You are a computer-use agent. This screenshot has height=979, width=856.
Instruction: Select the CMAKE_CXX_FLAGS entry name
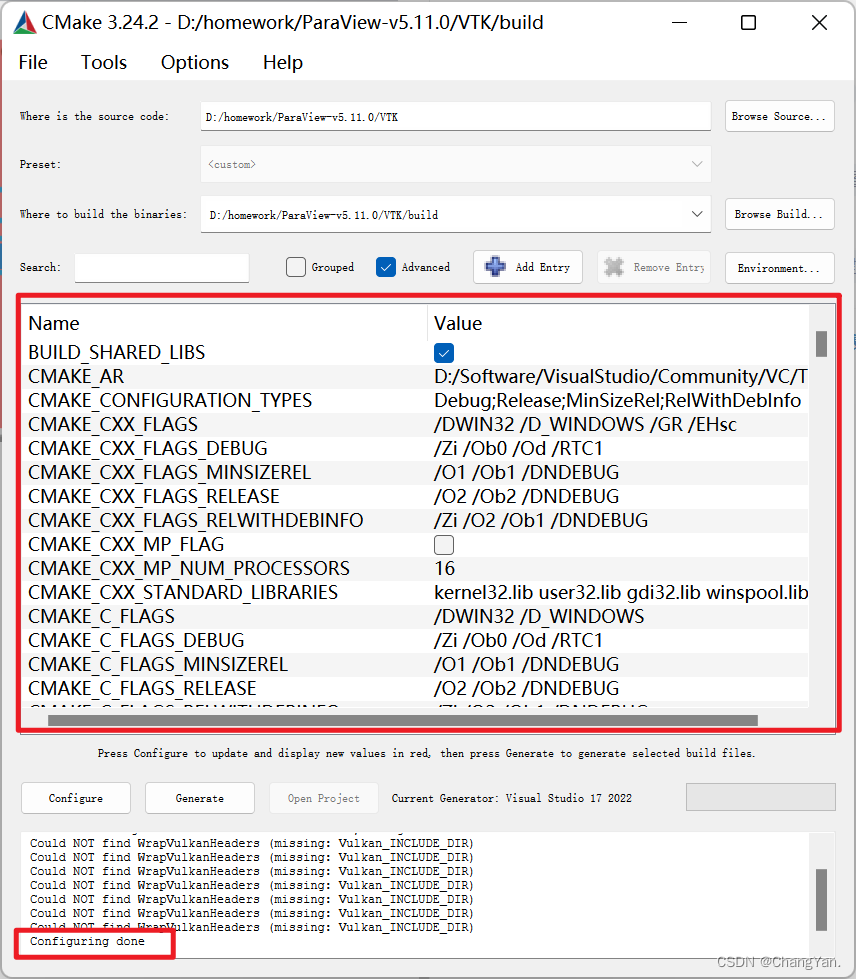(113, 425)
